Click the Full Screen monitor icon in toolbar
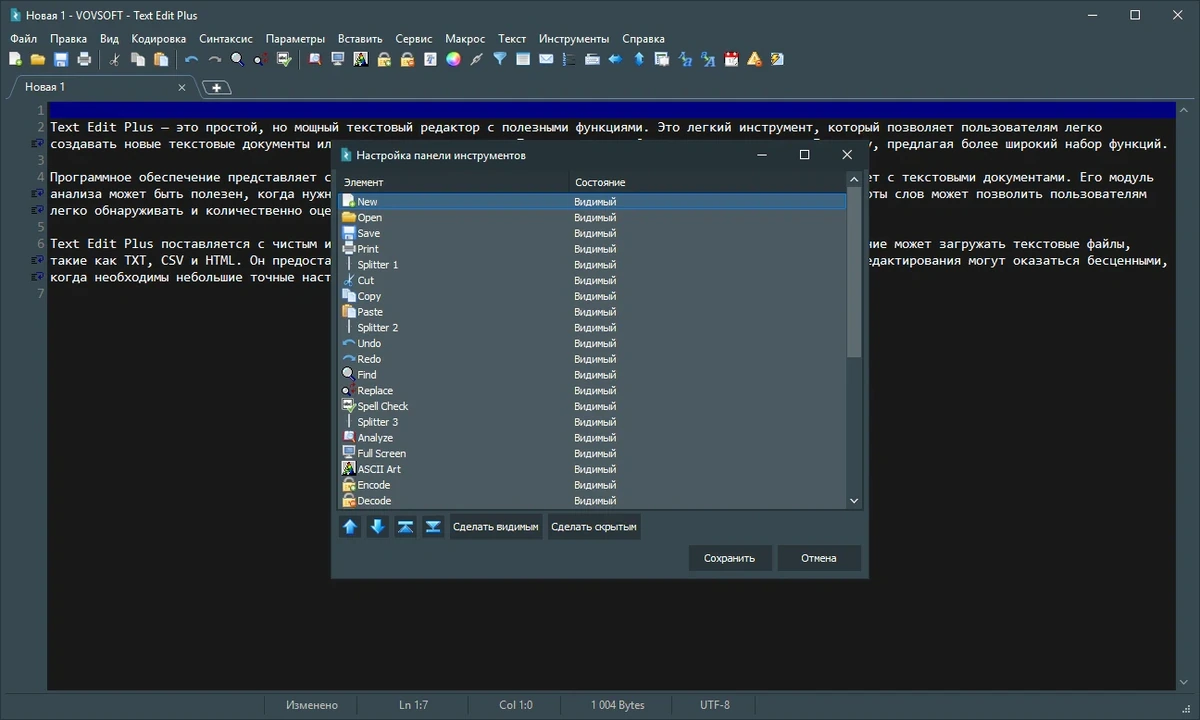 [x=338, y=59]
